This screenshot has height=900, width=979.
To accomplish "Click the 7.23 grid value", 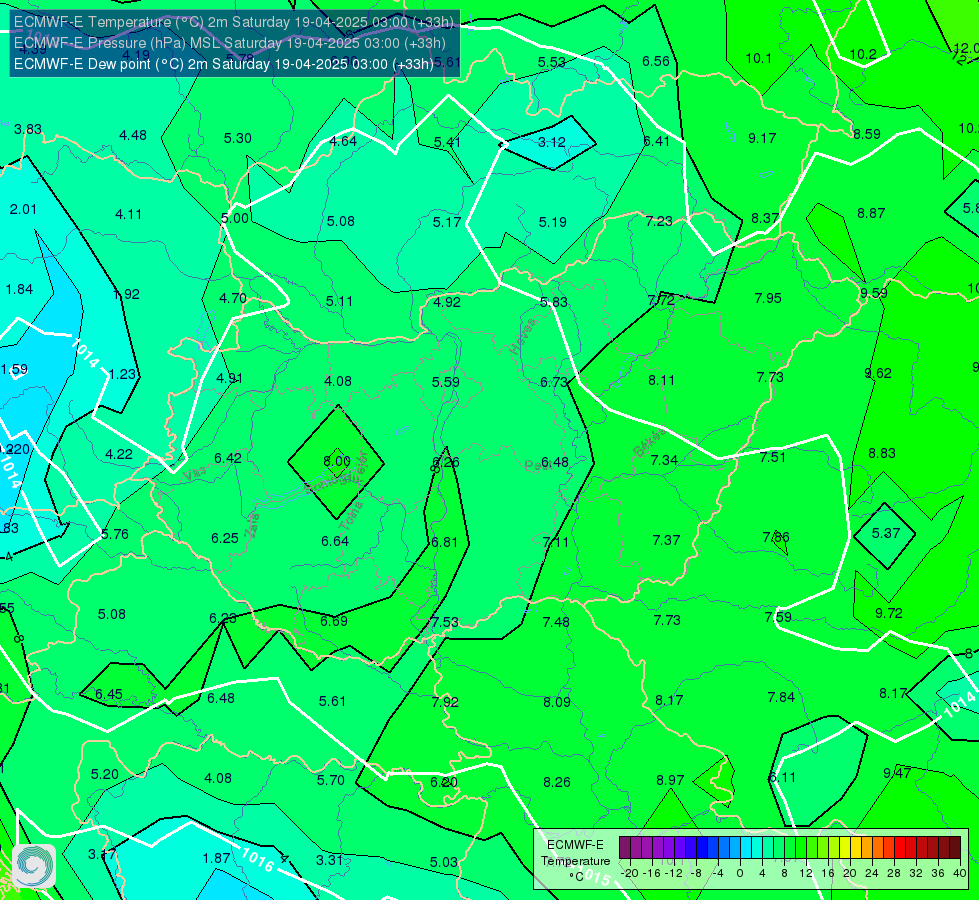I will pyautogui.click(x=659, y=222).
